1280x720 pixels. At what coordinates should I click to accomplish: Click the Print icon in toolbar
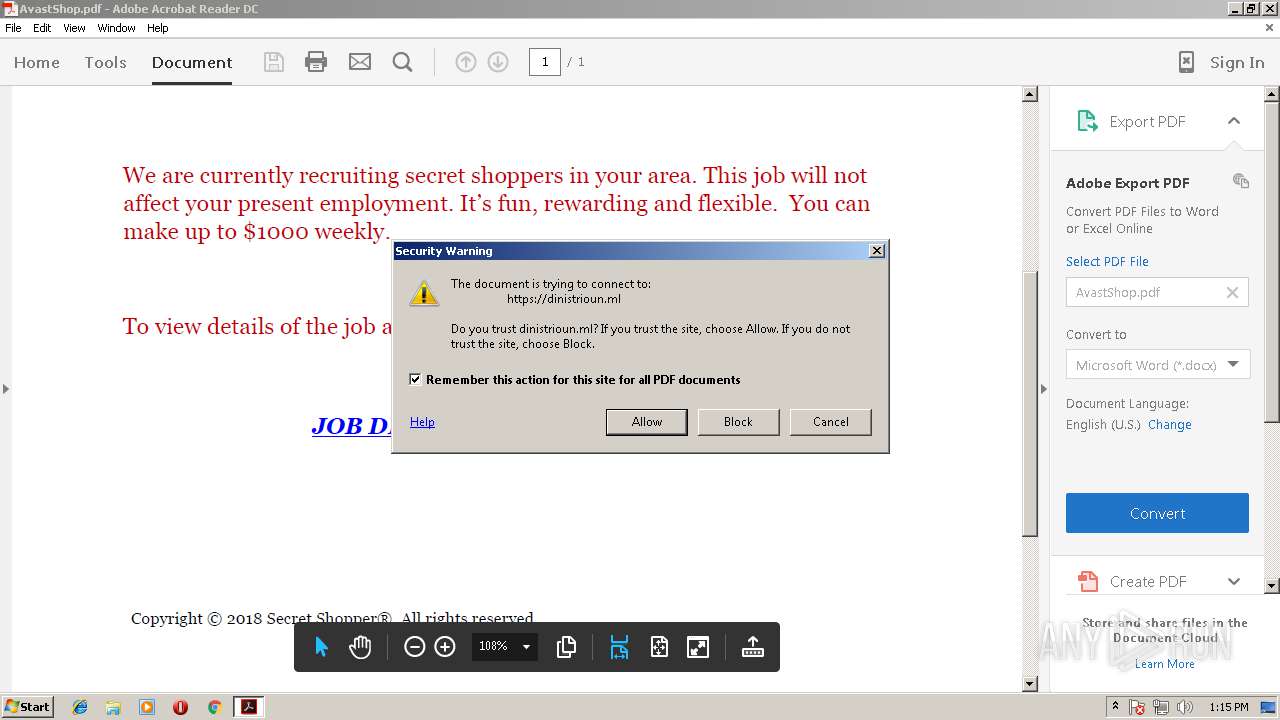316,62
